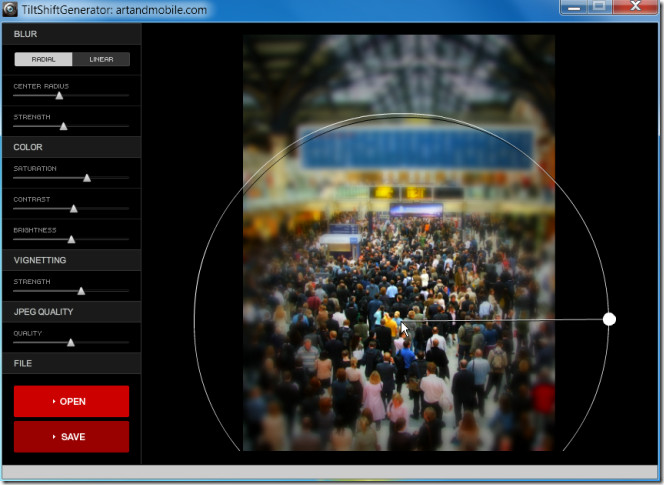The image size is (664, 485).
Task: Select the Radial blur mode
Action: point(43,59)
